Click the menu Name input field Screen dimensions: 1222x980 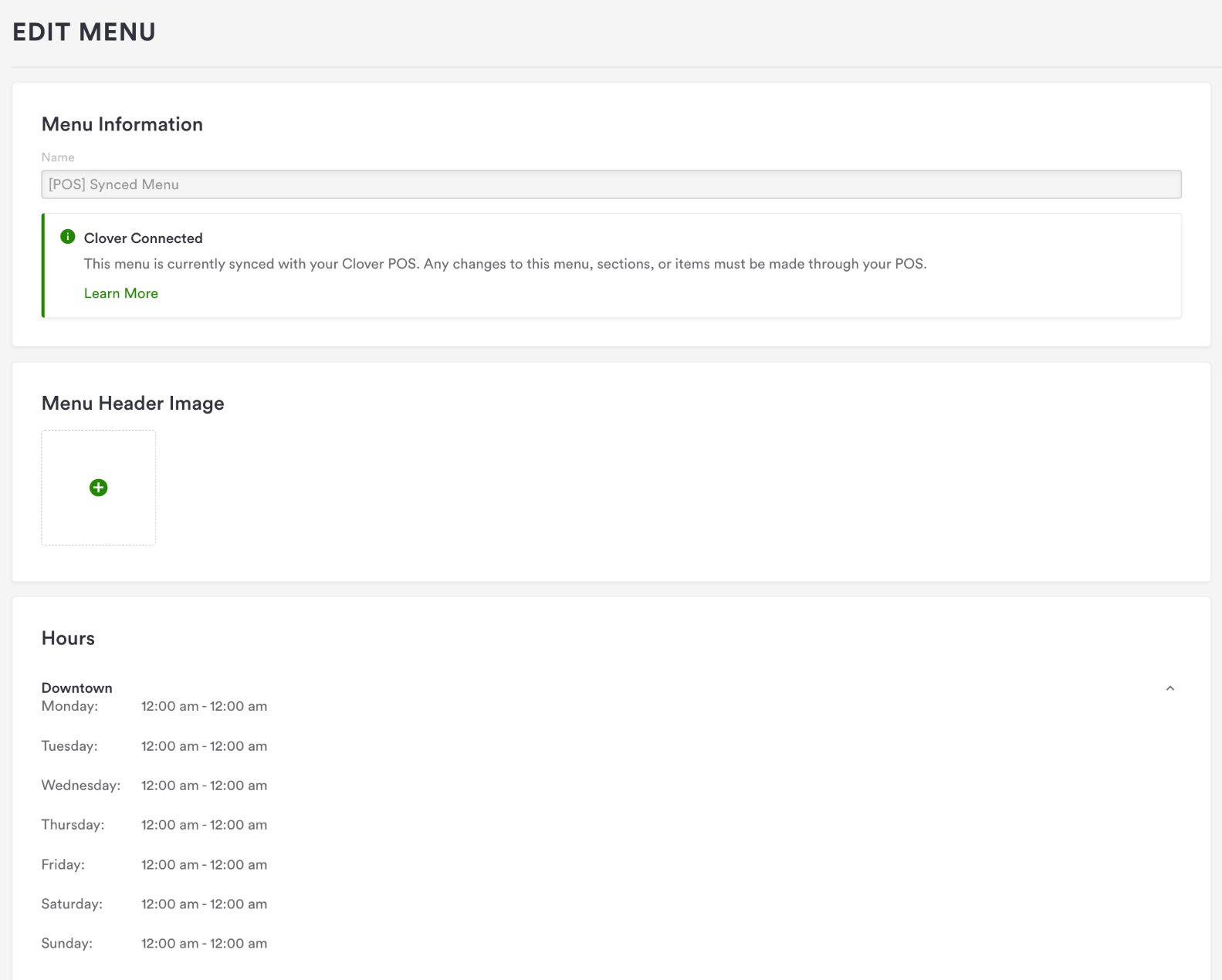[x=611, y=184]
